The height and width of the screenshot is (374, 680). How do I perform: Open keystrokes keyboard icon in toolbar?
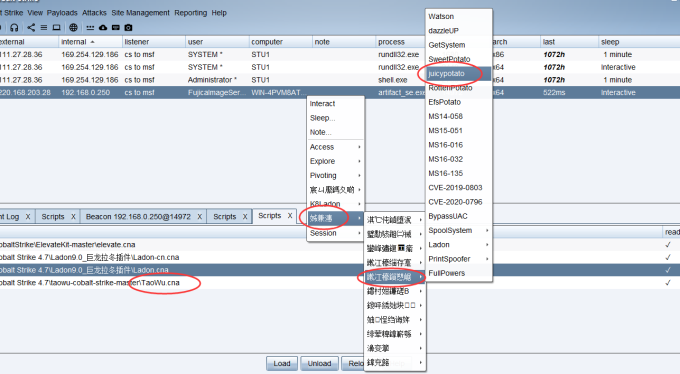(115, 28)
